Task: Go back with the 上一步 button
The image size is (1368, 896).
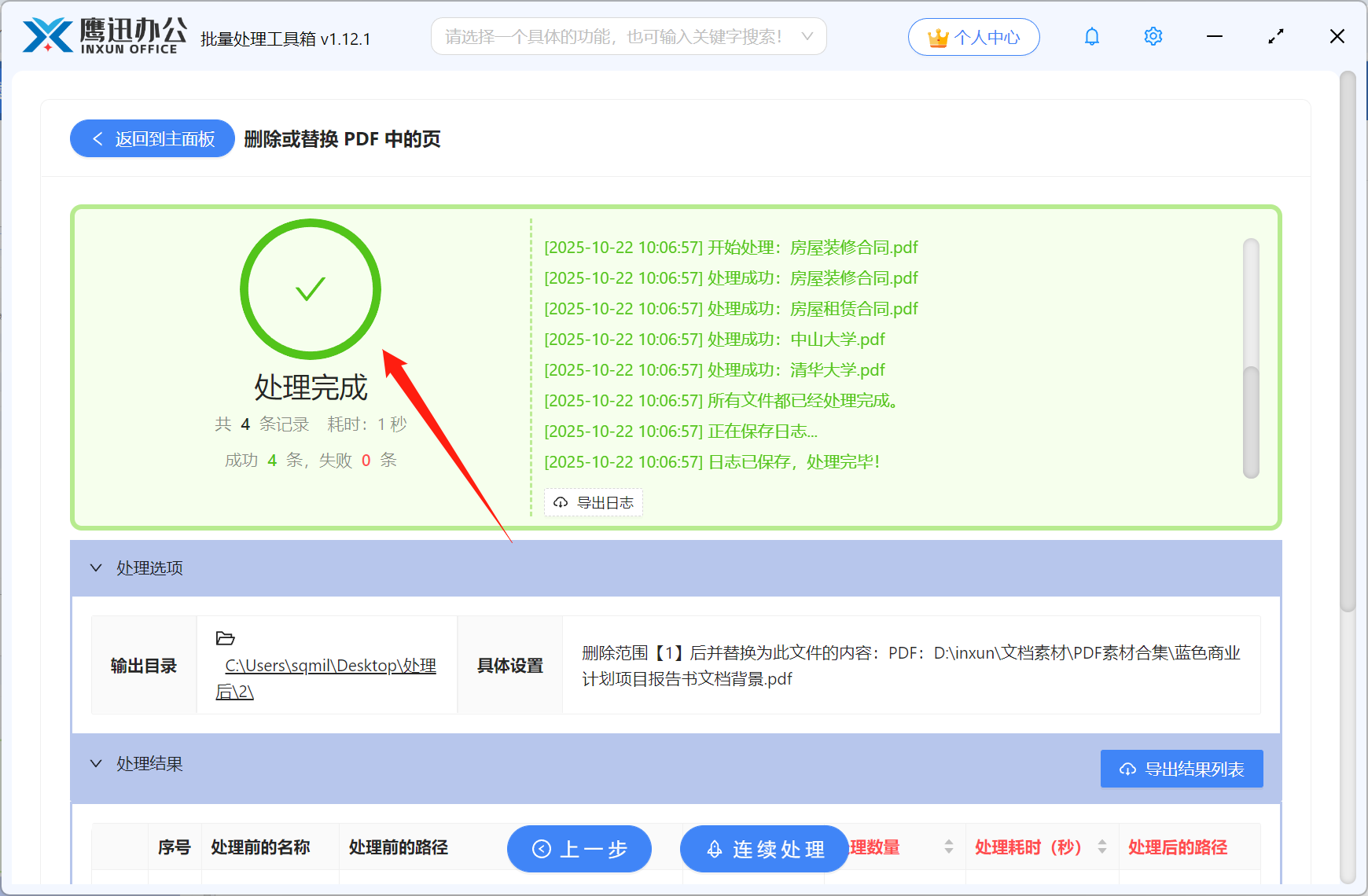Action: click(579, 849)
